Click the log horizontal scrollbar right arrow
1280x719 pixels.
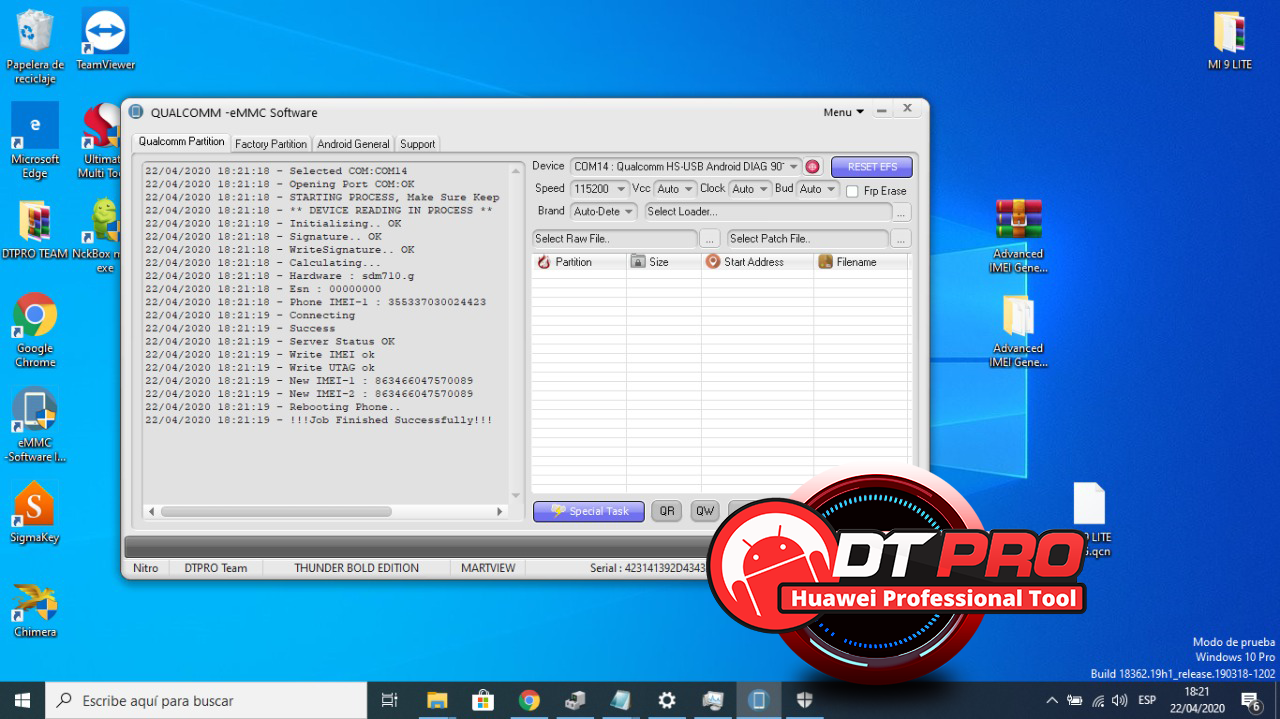500,511
